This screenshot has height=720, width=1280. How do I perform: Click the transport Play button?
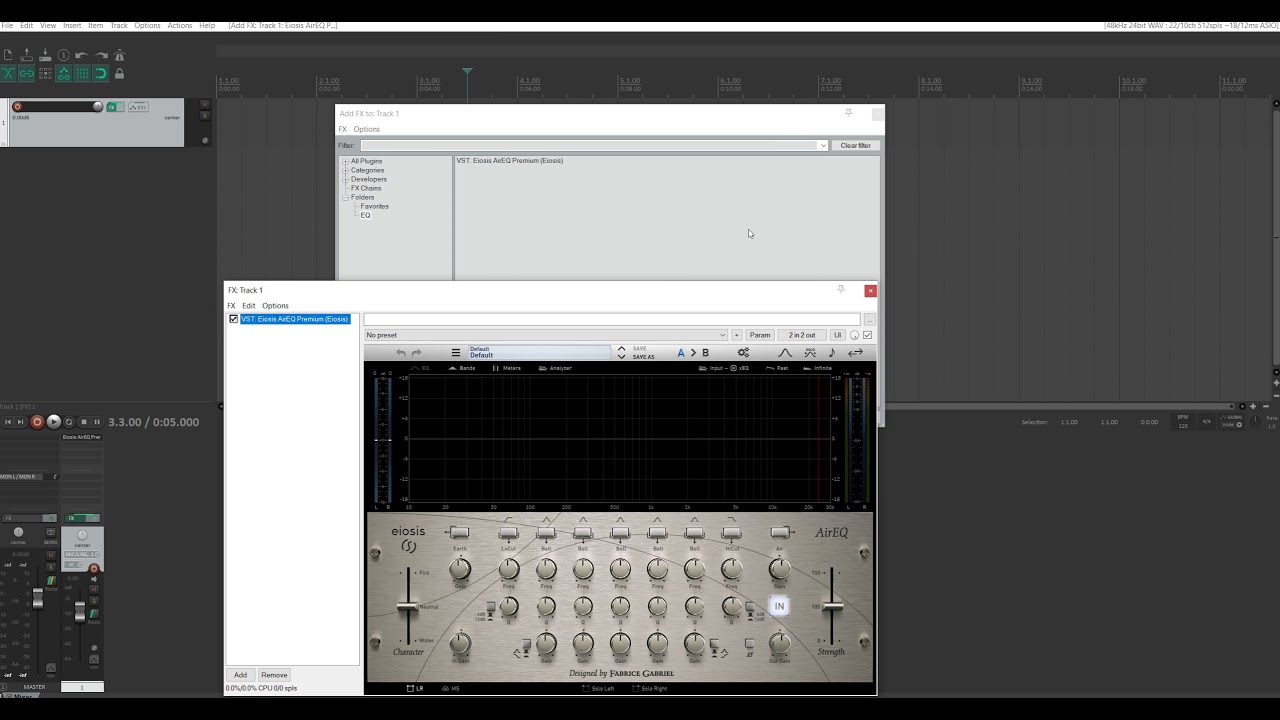click(54, 422)
